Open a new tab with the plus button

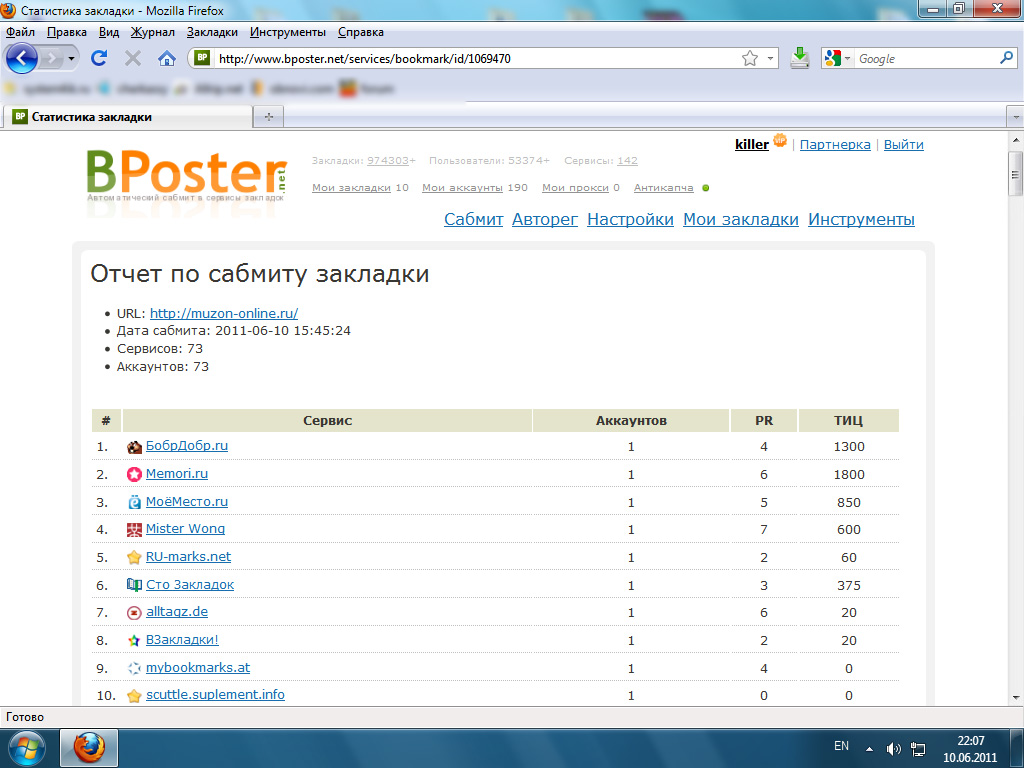click(268, 117)
